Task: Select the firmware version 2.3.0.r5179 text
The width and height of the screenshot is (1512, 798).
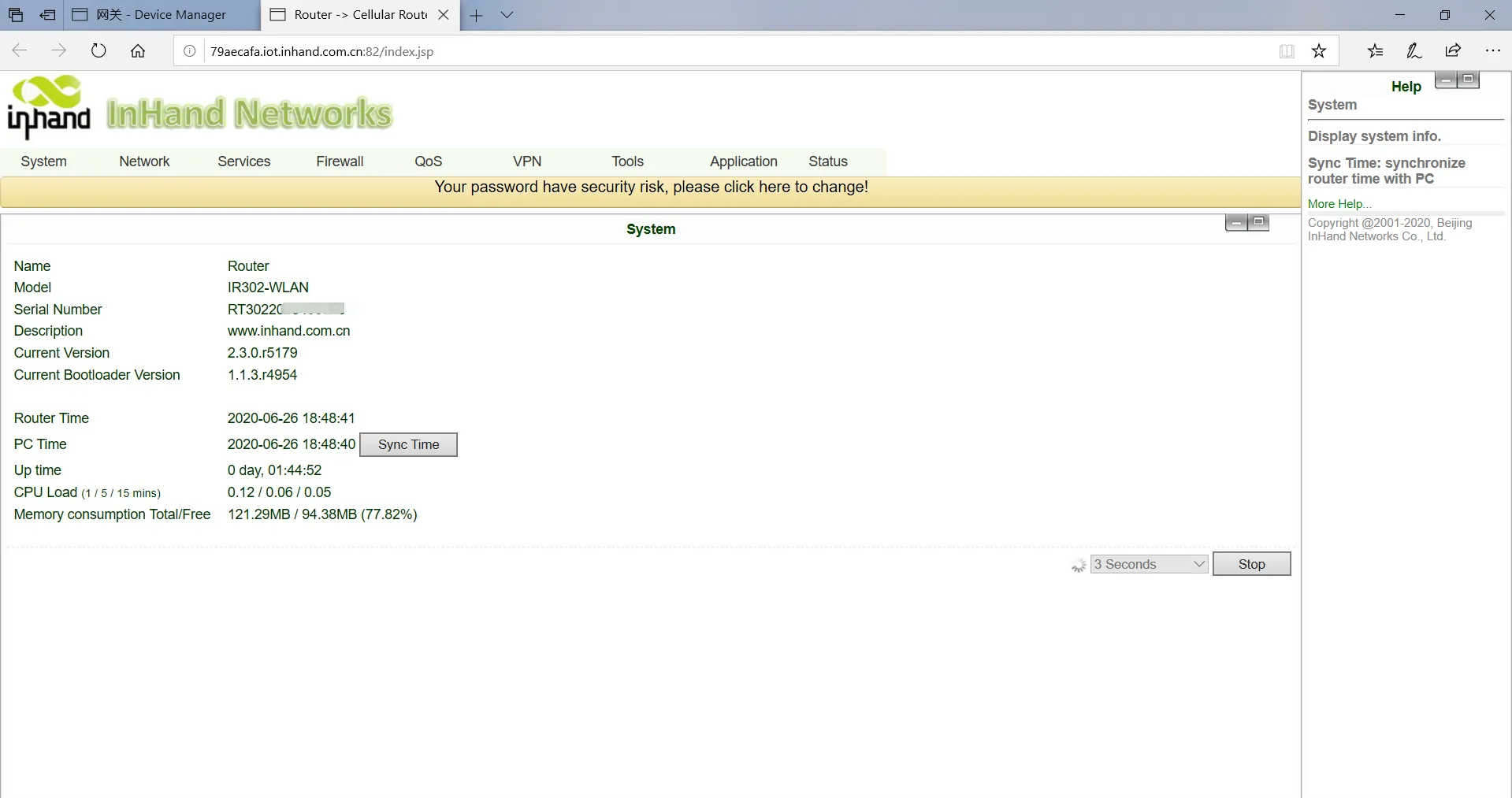Action: (262, 353)
